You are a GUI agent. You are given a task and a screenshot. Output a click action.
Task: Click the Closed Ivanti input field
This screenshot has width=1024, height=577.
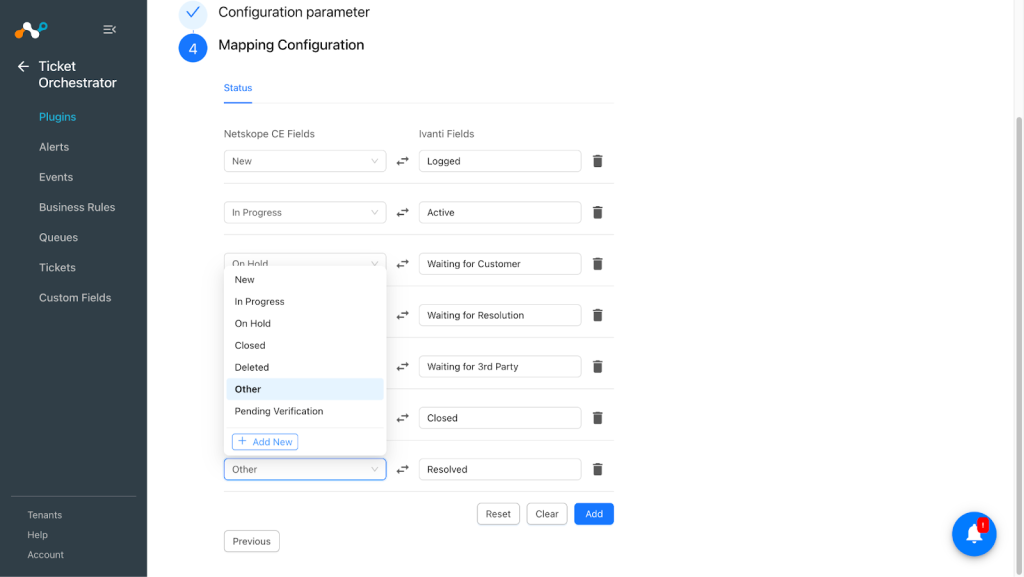tap(500, 418)
